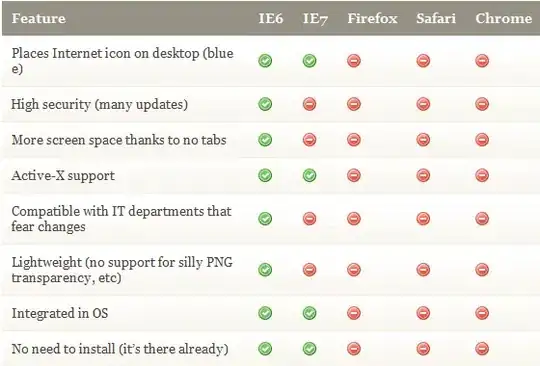The image size is (540, 366).
Task: Select the IE6 column header
Action: coord(271,18)
